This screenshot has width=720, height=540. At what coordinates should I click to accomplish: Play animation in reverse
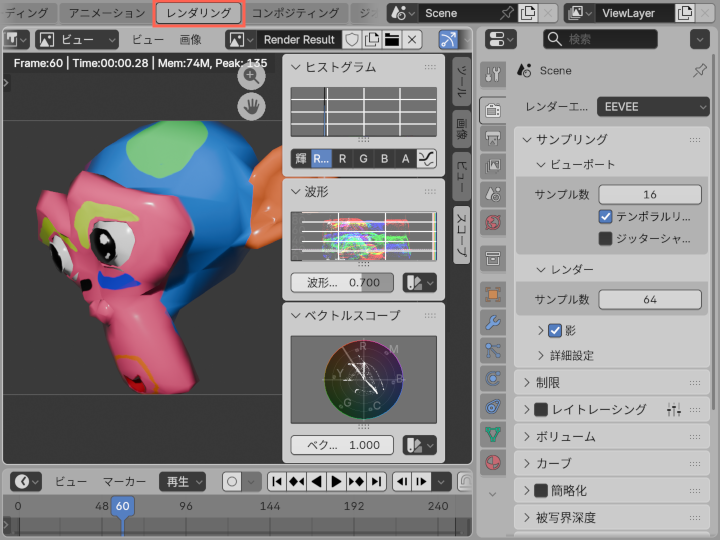click(x=316, y=482)
